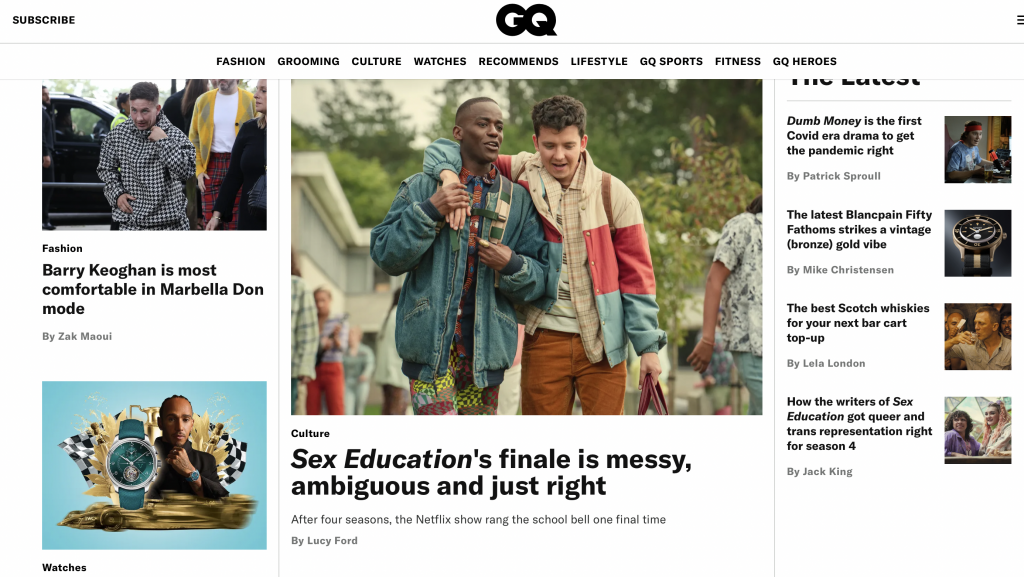Open the Barry Keoghan article headline
1024x577 pixels.
[153, 289]
